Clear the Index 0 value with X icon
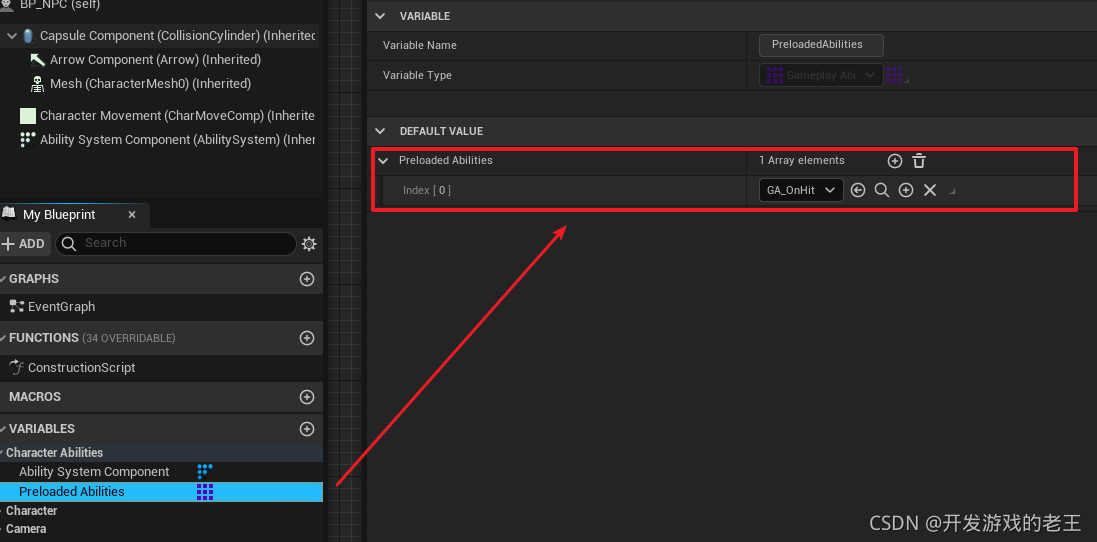The width and height of the screenshot is (1097, 542). pyautogui.click(x=929, y=190)
